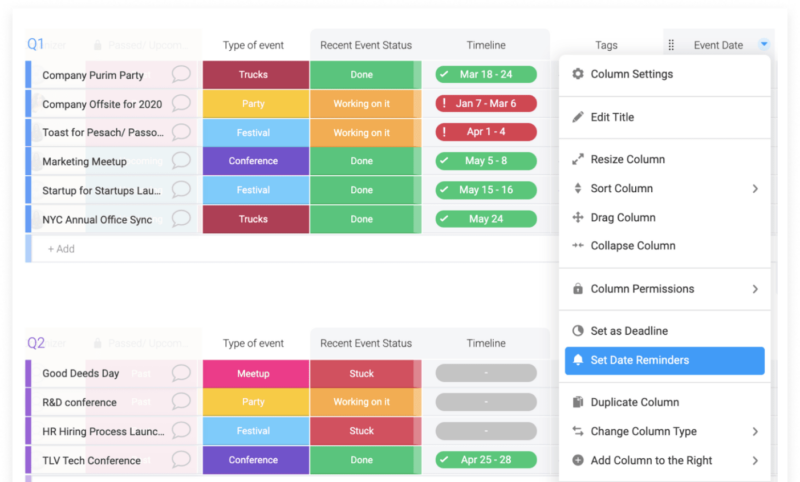This screenshot has width=800, height=482.
Task: Click Duplicate Column clipboard icon
Action: click(x=578, y=402)
